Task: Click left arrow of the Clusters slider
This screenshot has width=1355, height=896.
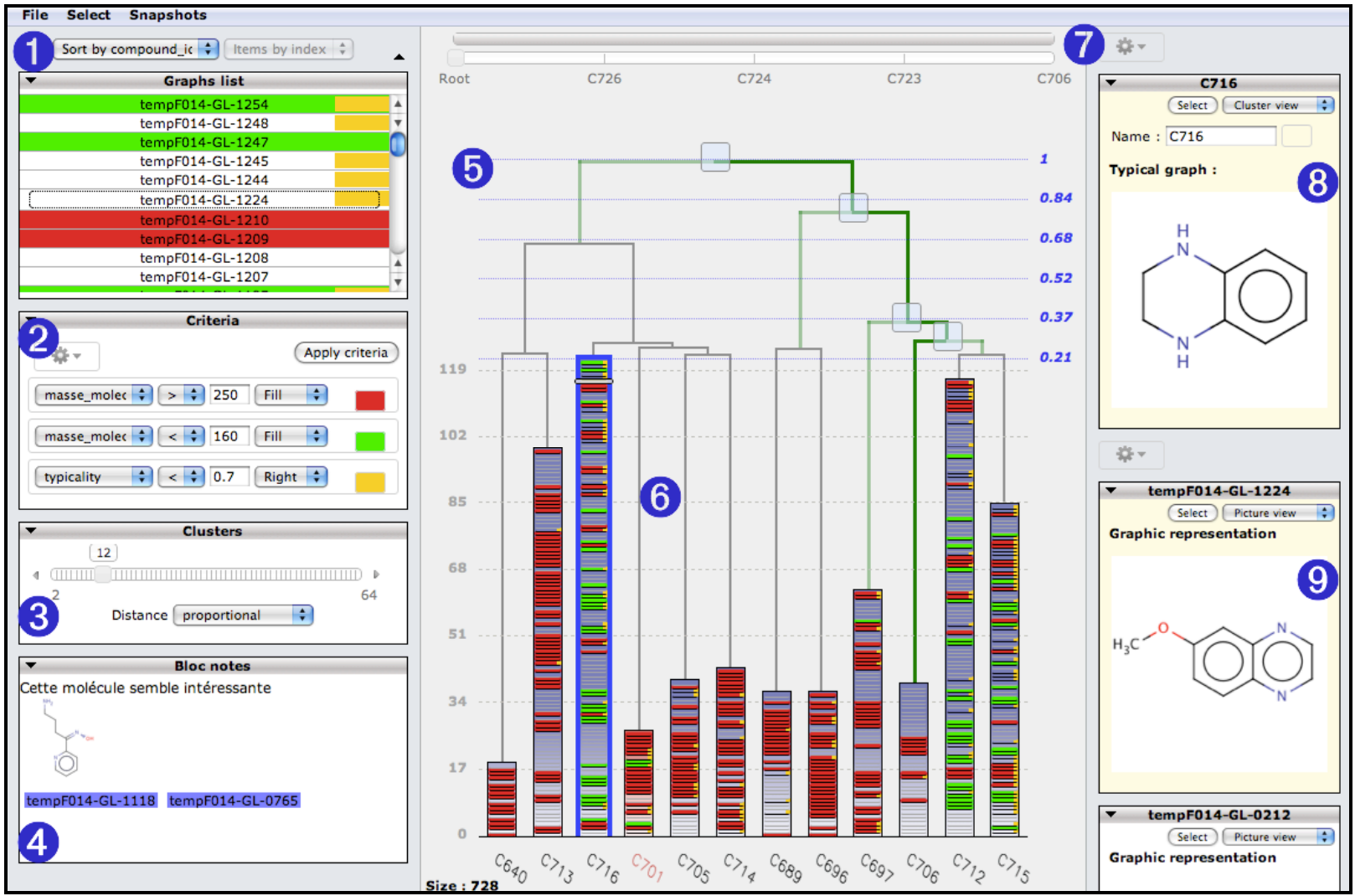Action: click(x=36, y=574)
